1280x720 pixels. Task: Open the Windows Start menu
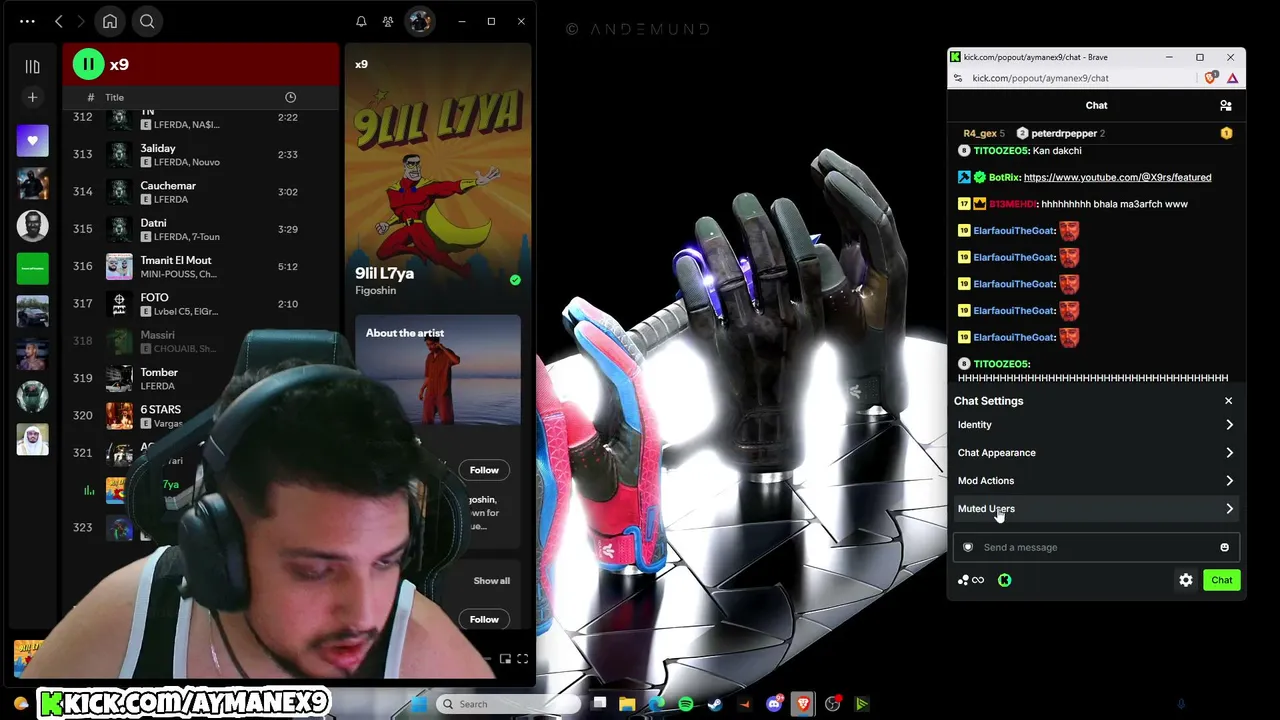419,704
